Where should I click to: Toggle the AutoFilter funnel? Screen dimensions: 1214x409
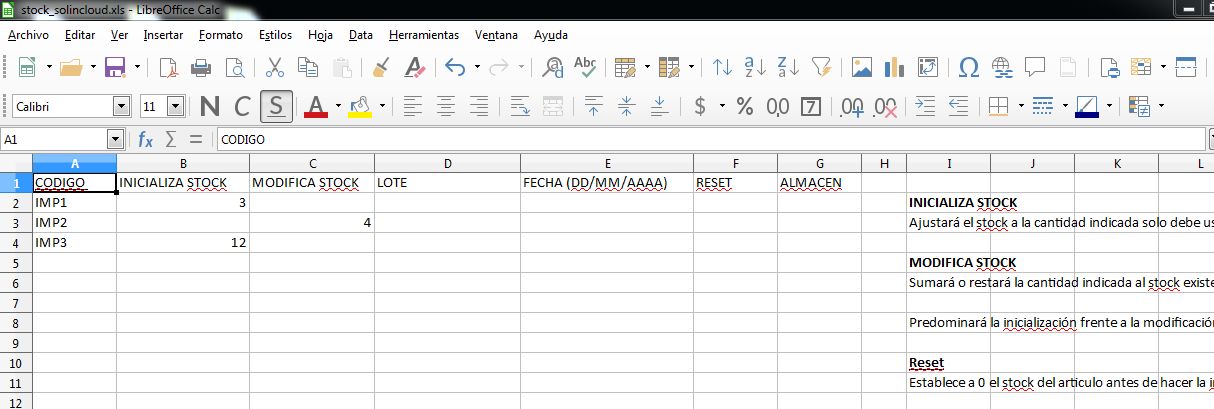[822, 68]
